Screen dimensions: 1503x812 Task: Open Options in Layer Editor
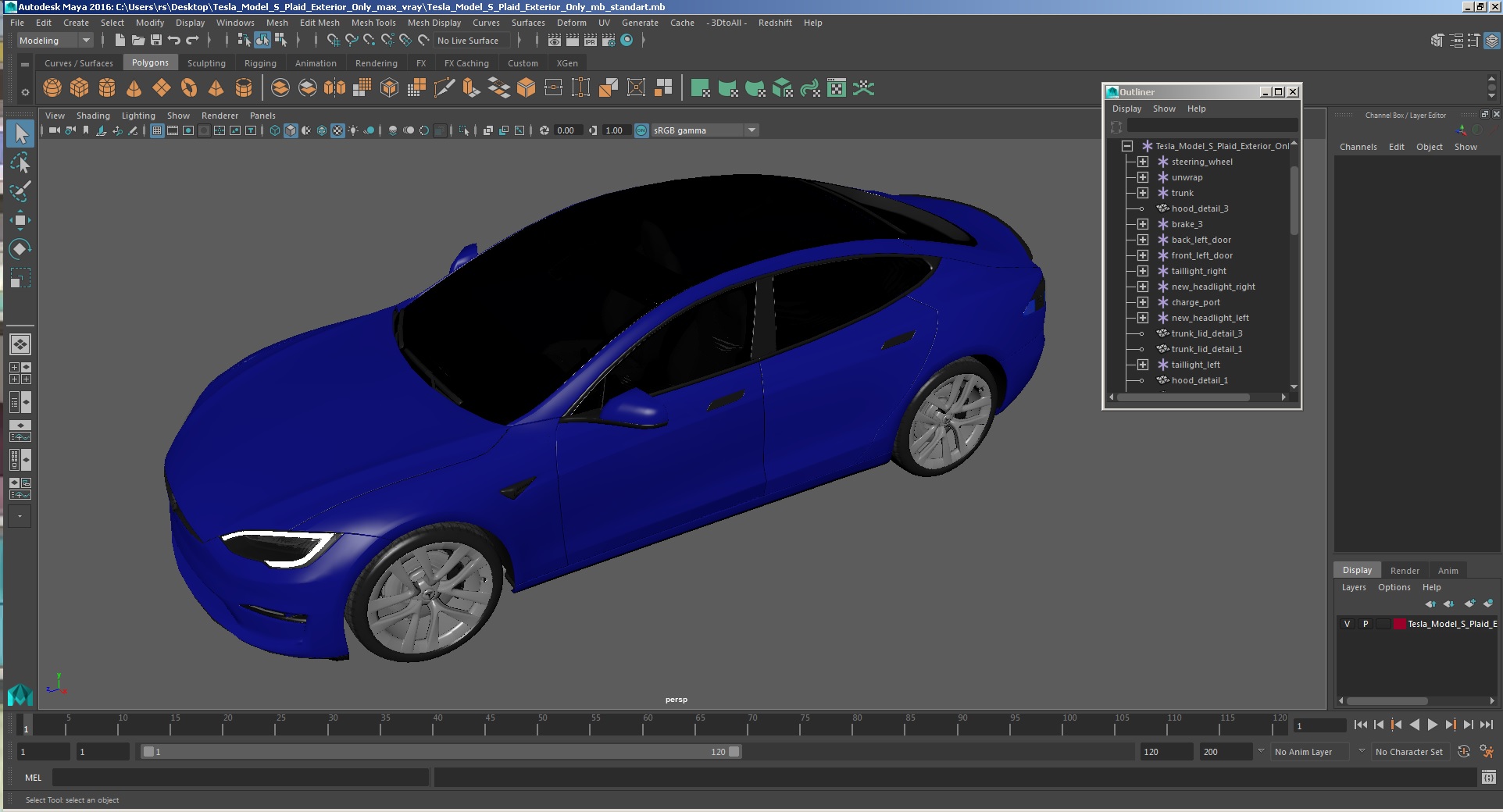tap(1394, 587)
